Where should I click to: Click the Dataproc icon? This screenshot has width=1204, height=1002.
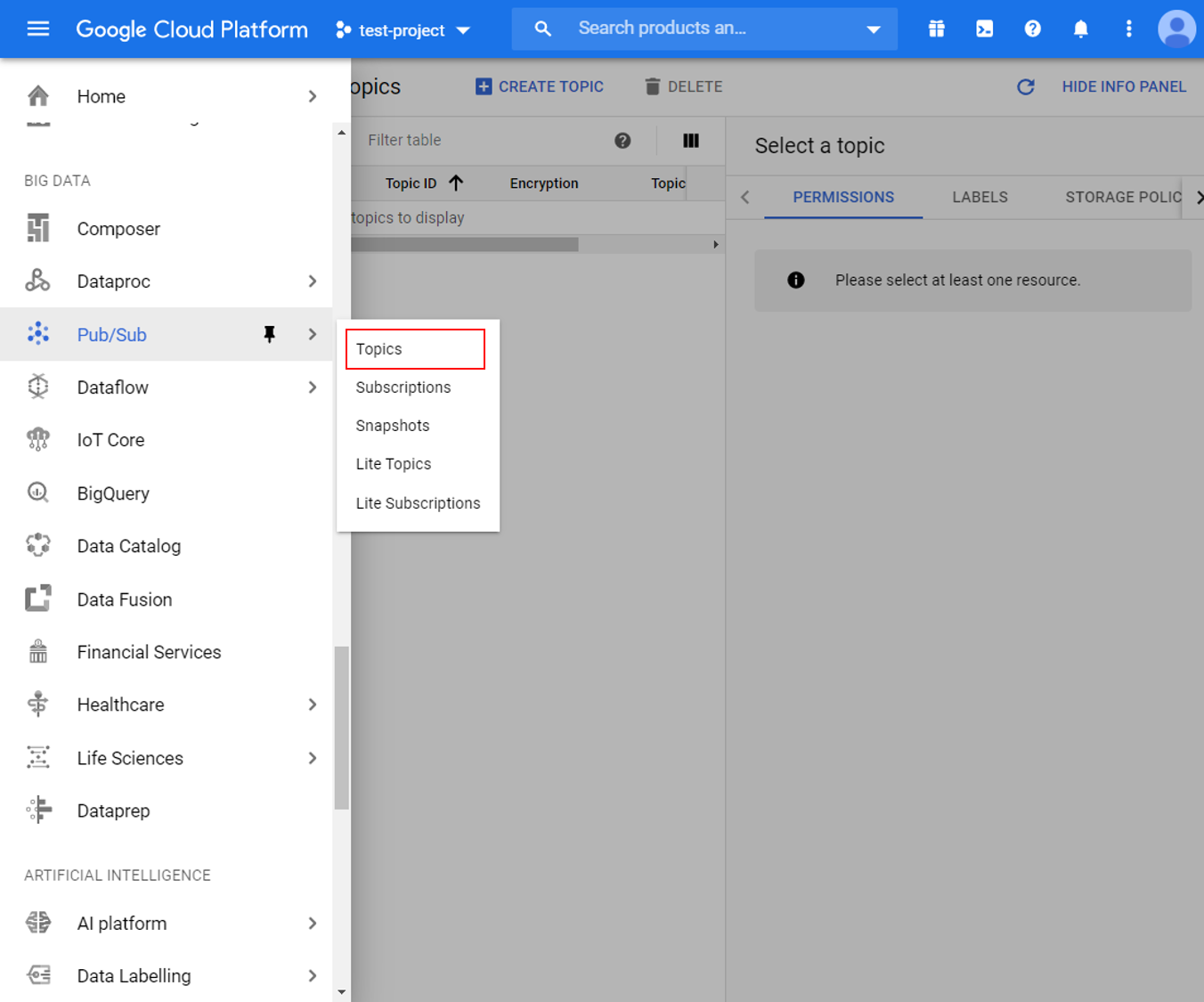(x=37, y=281)
